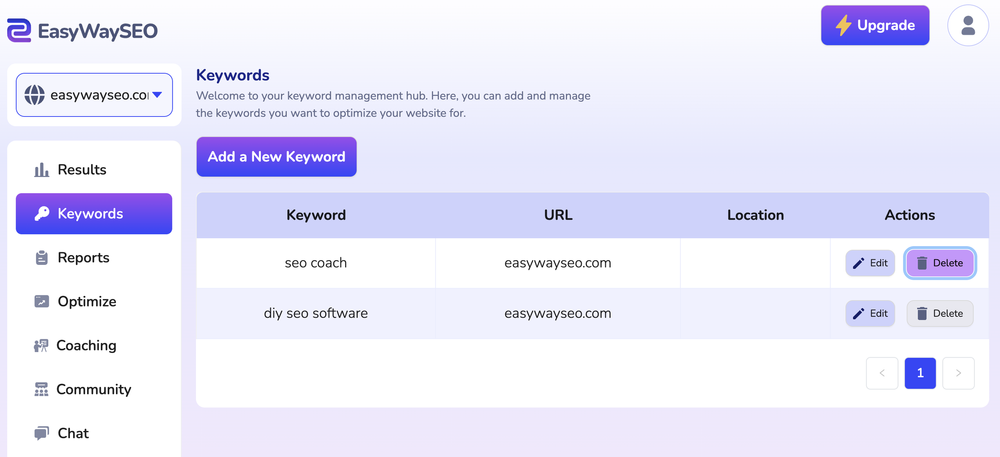Click the 'seo coach' keyword cell
The width and height of the screenshot is (1000, 457).
coord(316,263)
